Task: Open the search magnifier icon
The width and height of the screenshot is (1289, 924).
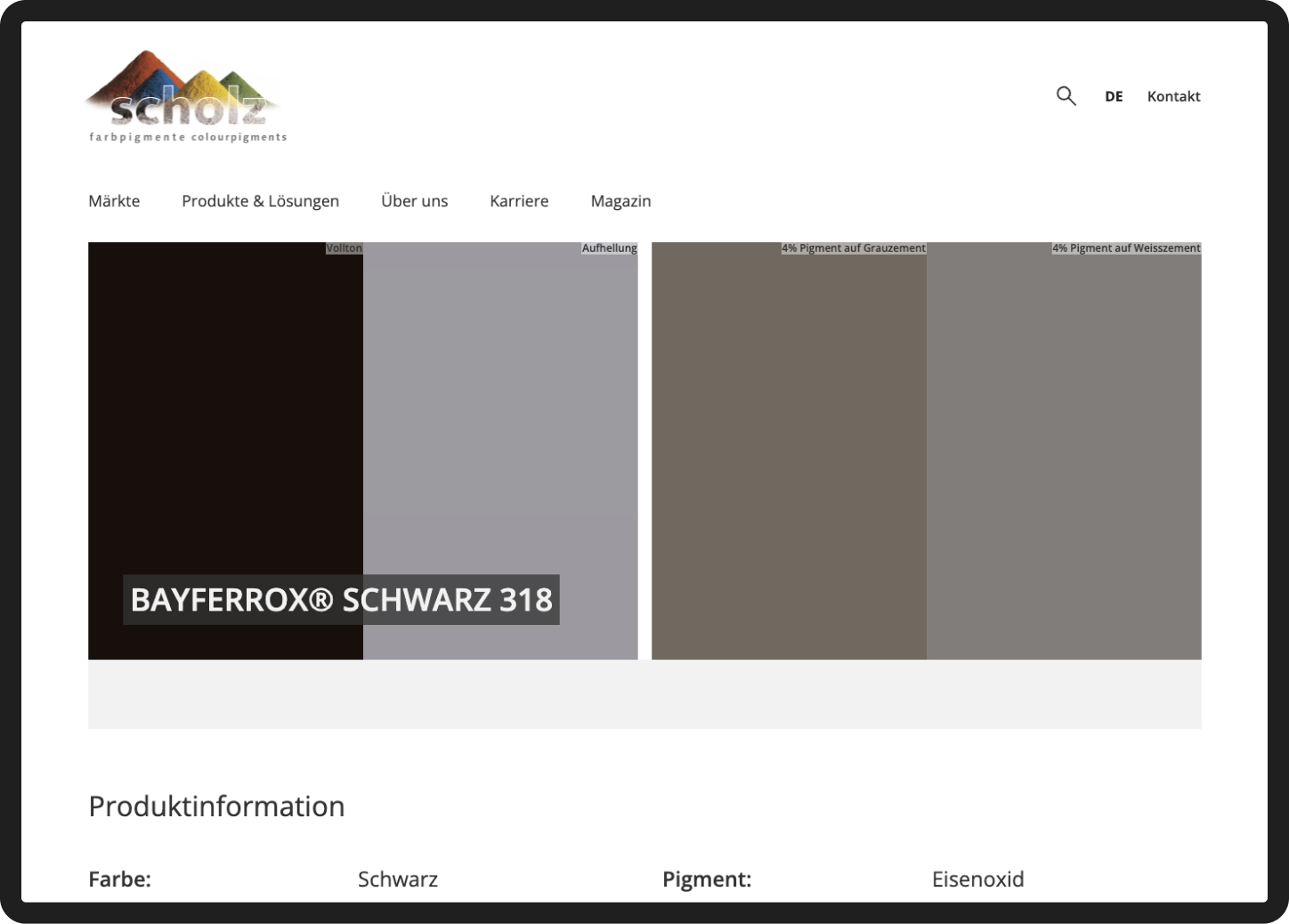Action: [x=1066, y=96]
